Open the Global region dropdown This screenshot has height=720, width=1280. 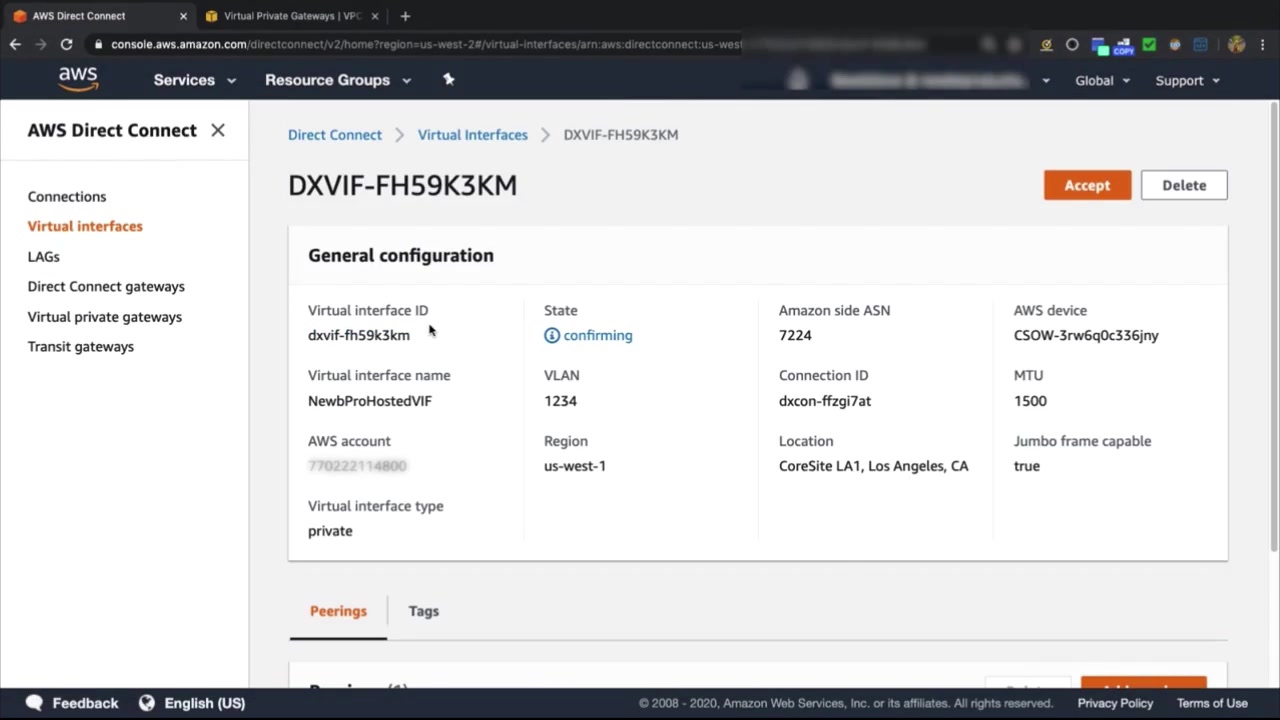click(x=1102, y=80)
